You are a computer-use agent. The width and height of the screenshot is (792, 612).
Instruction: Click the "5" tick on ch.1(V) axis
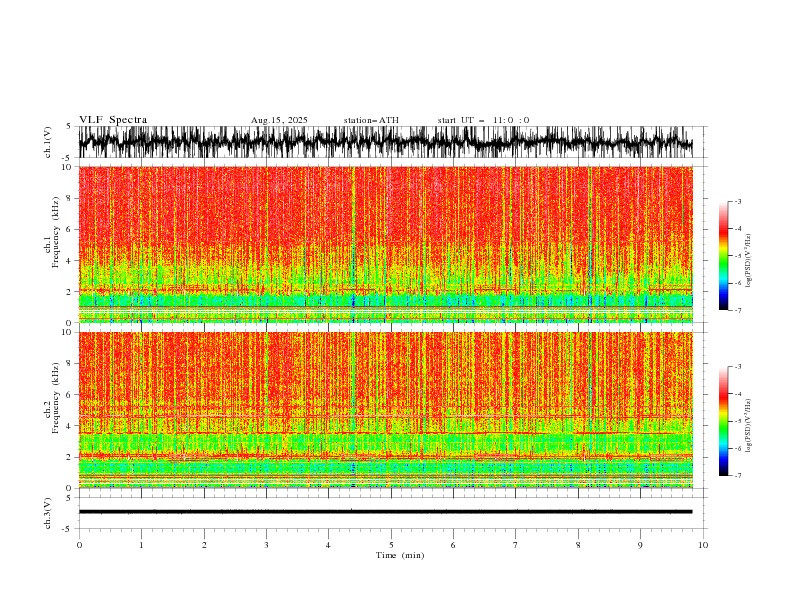click(69, 126)
